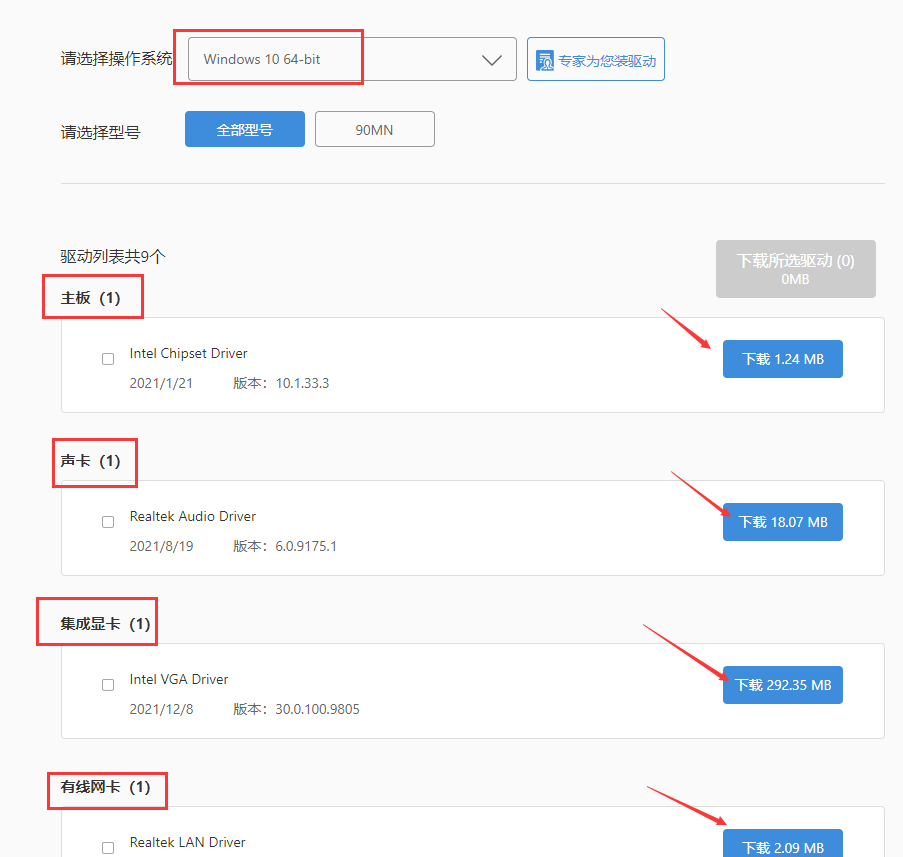This screenshot has width=903, height=857.
Task: Click the 主板 (1) category header
Action: coord(91,298)
